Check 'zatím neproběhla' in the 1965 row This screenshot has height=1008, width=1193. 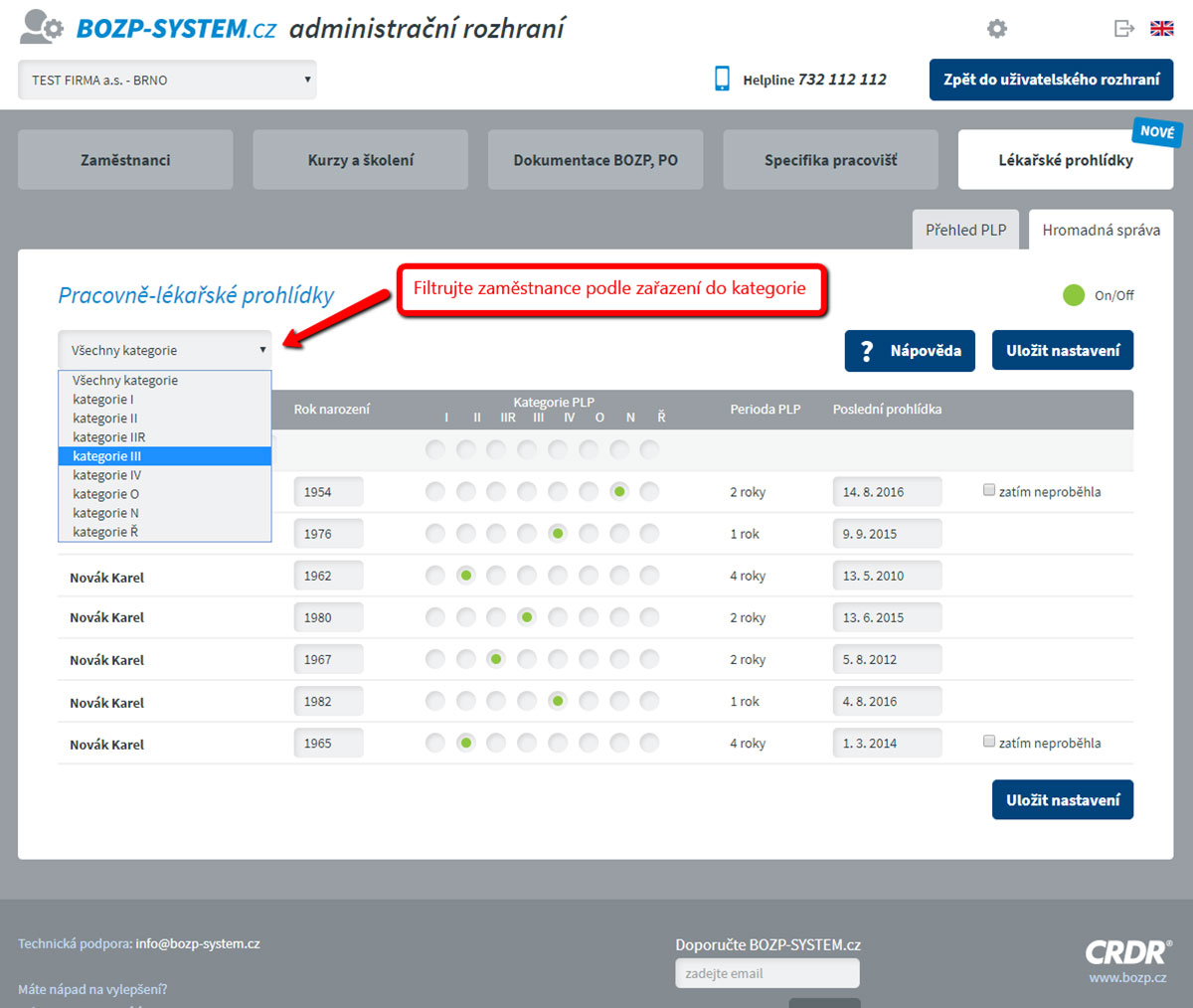point(989,742)
